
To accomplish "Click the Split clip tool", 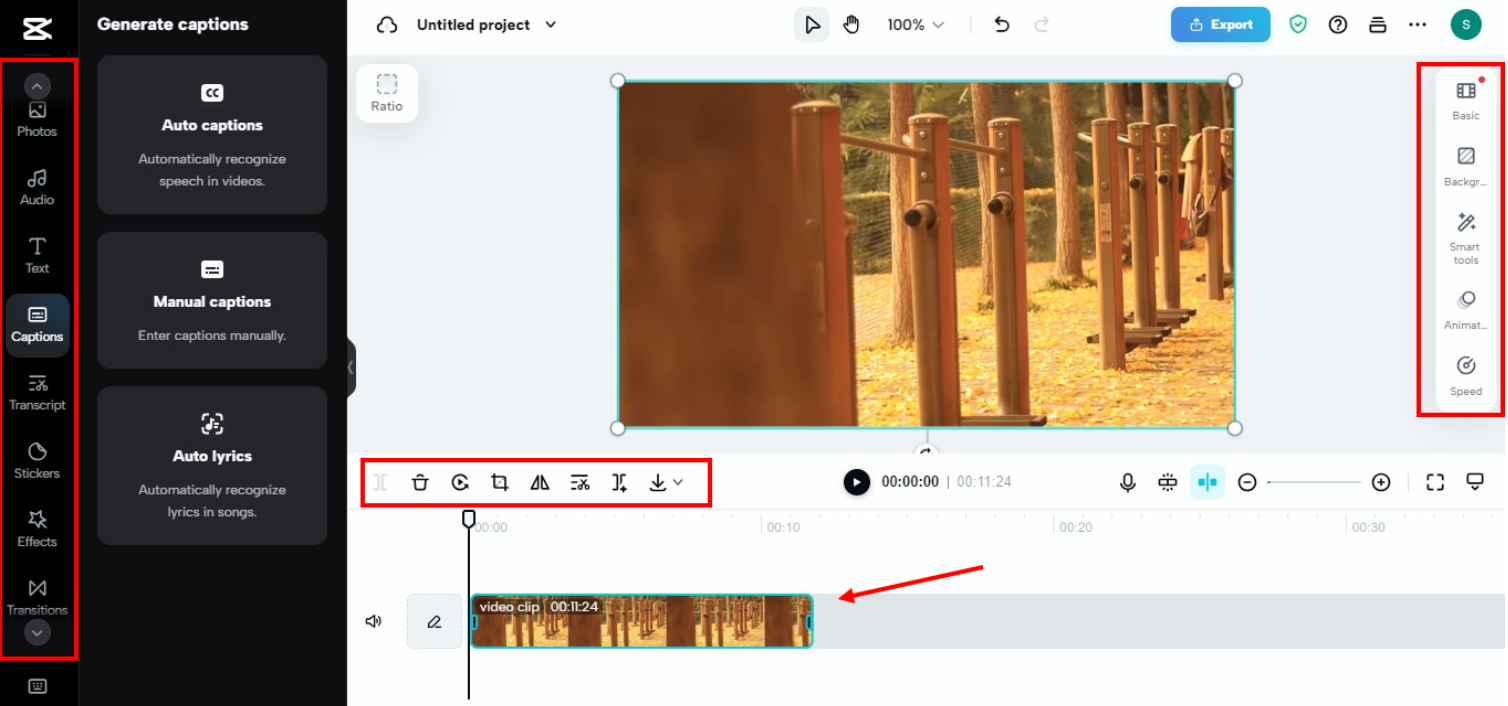I will 381,483.
